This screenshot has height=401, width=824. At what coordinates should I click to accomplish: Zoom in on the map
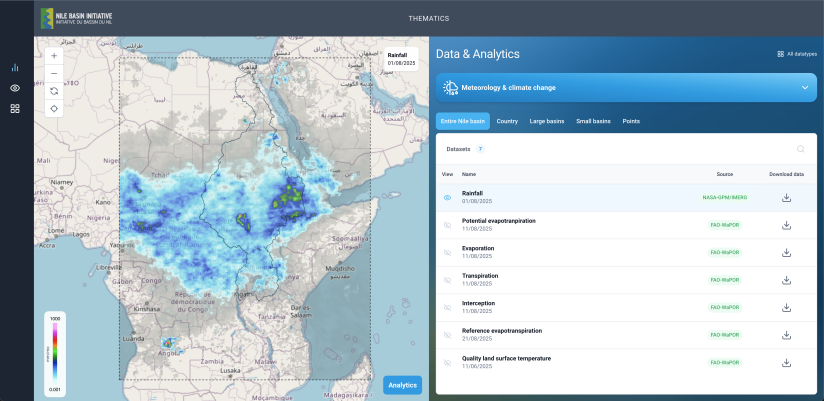[x=53, y=57]
